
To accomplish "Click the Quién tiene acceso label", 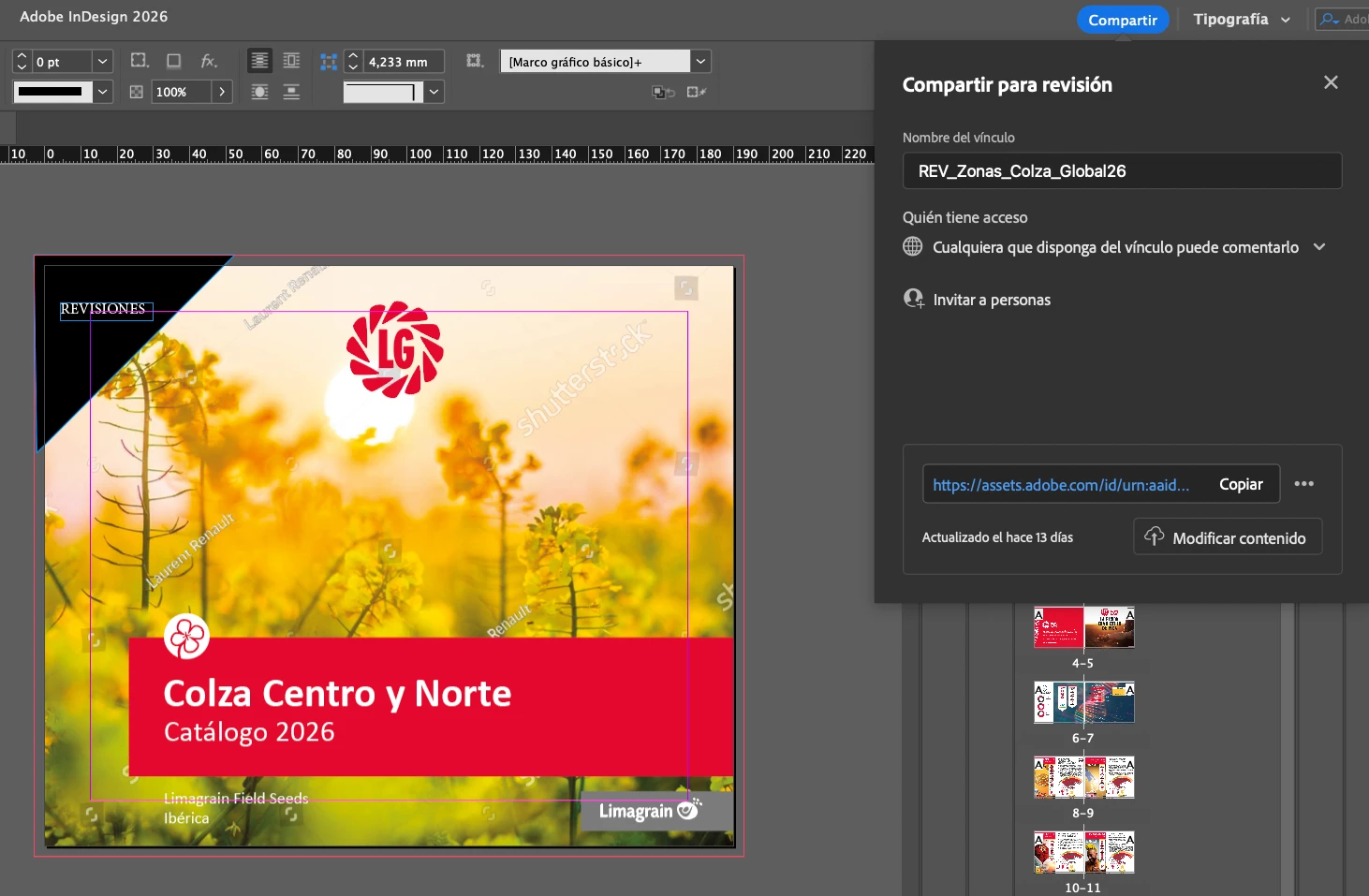I will pos(964,217).
